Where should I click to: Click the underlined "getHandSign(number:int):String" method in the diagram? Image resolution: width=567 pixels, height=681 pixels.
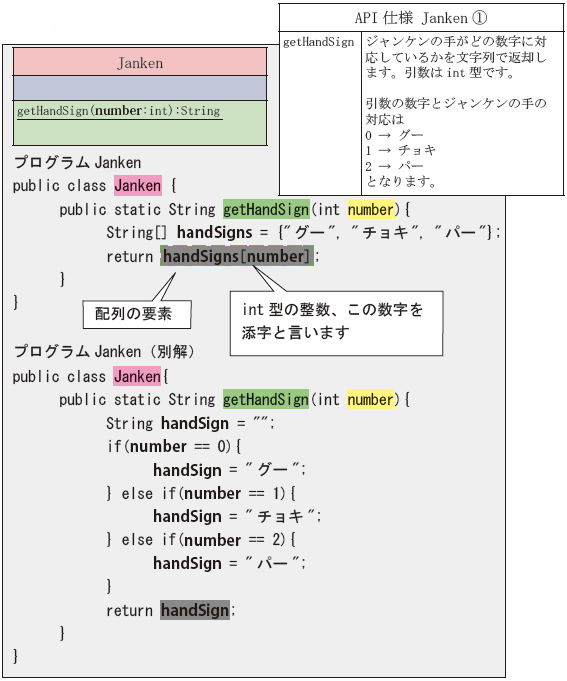[119, 111]
